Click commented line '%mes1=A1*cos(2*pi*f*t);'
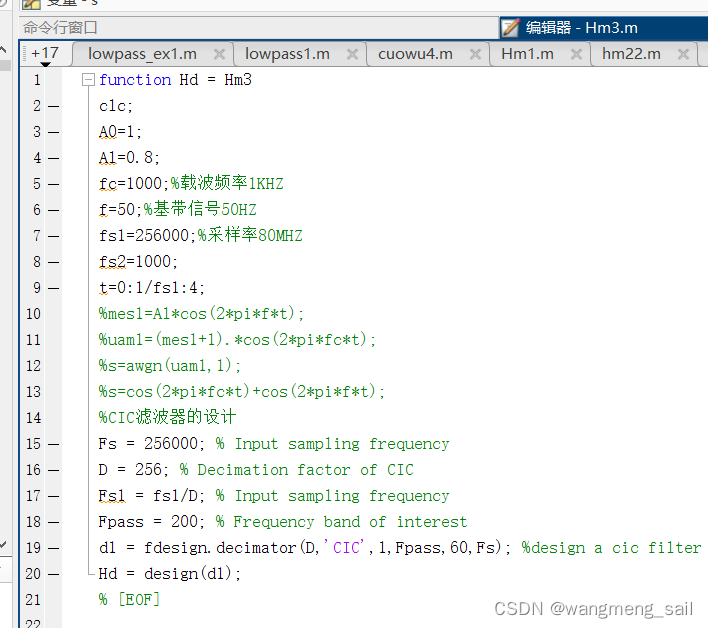Image resolution: width=708 pixels, height=628 pixels. coord(201,314)
